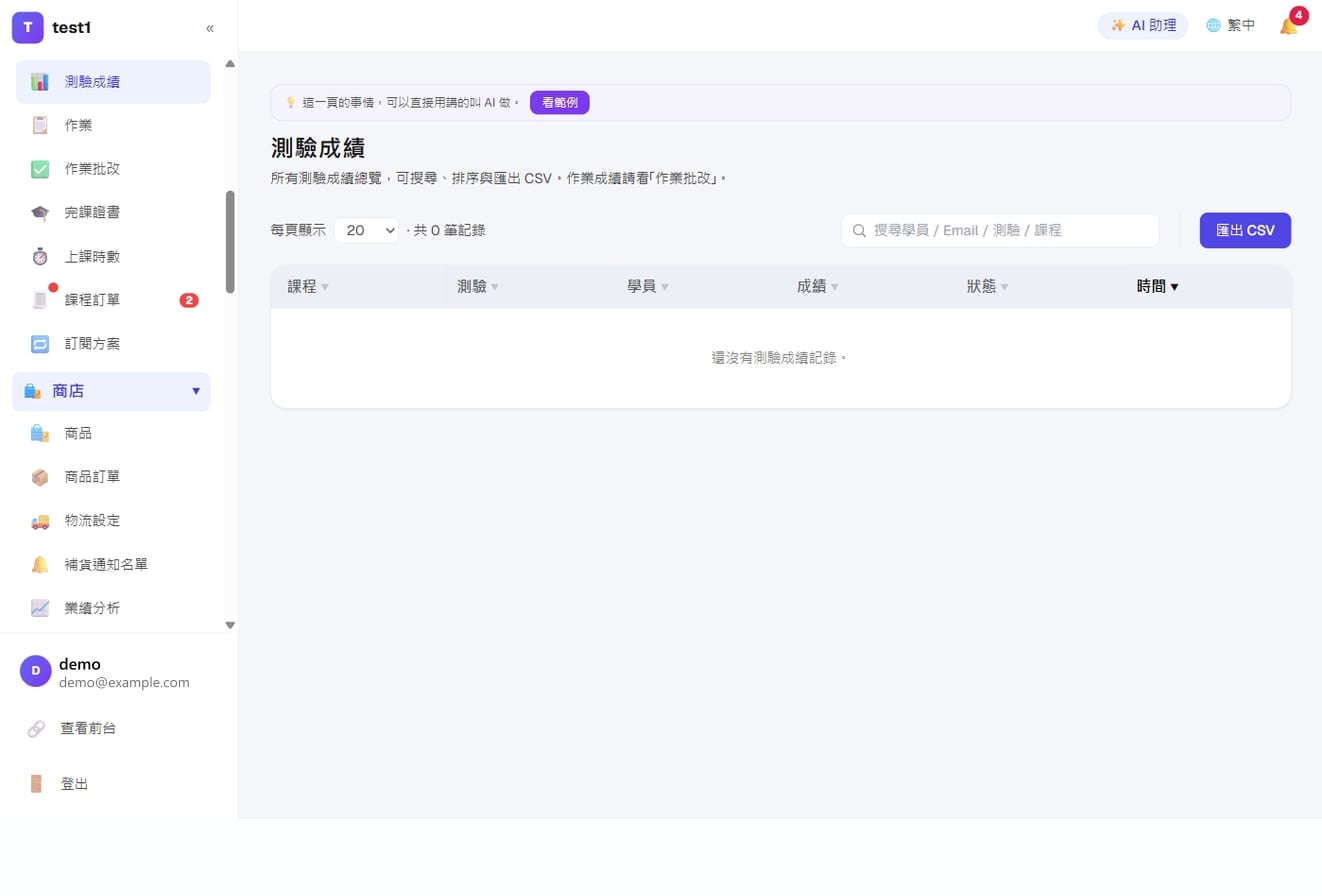Click the 看範例 button
Viewport: 1322px width, 896px height.
[x=560, y=102]
